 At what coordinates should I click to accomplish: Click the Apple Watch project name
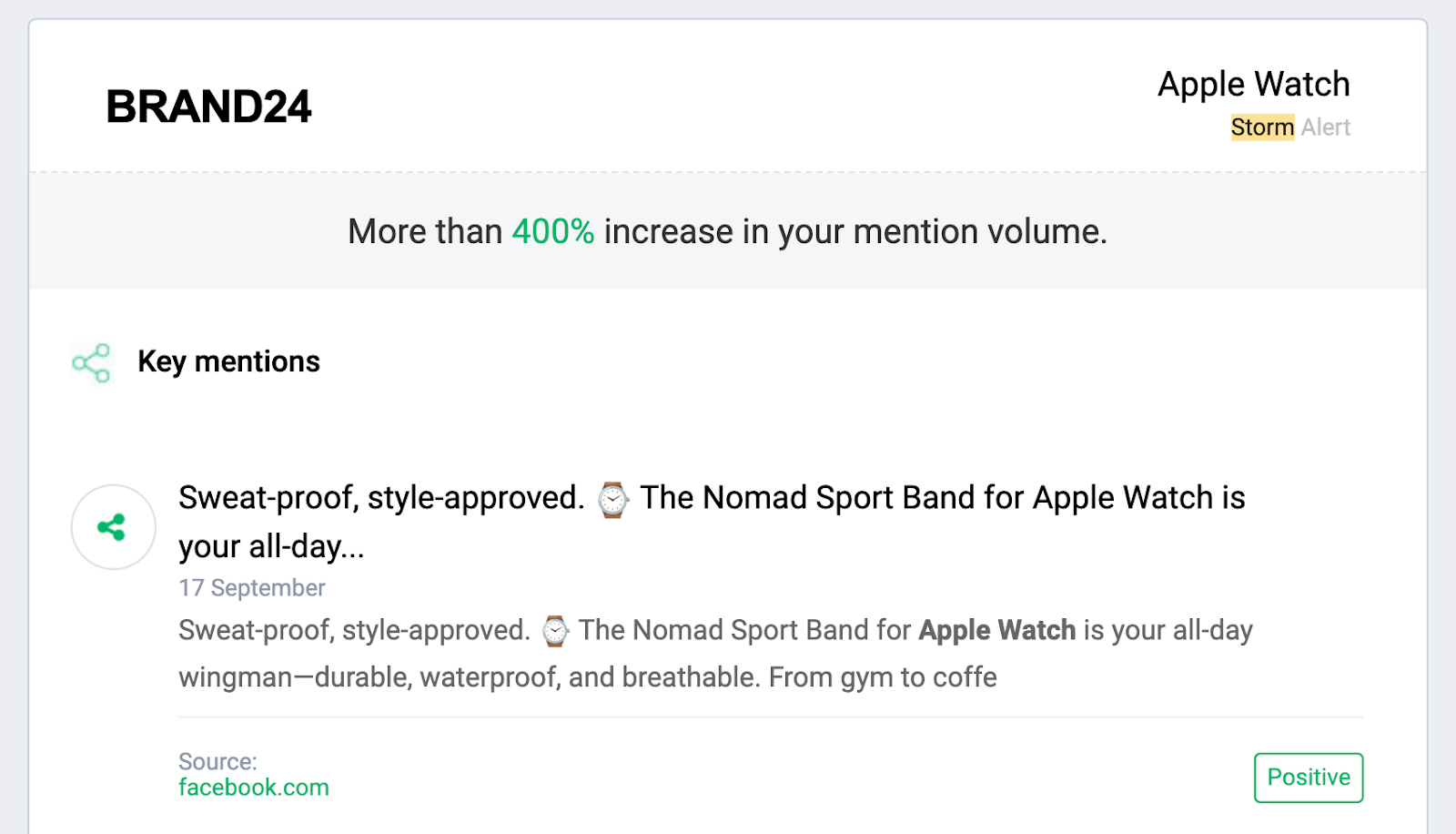click(x=1254, y=84)
